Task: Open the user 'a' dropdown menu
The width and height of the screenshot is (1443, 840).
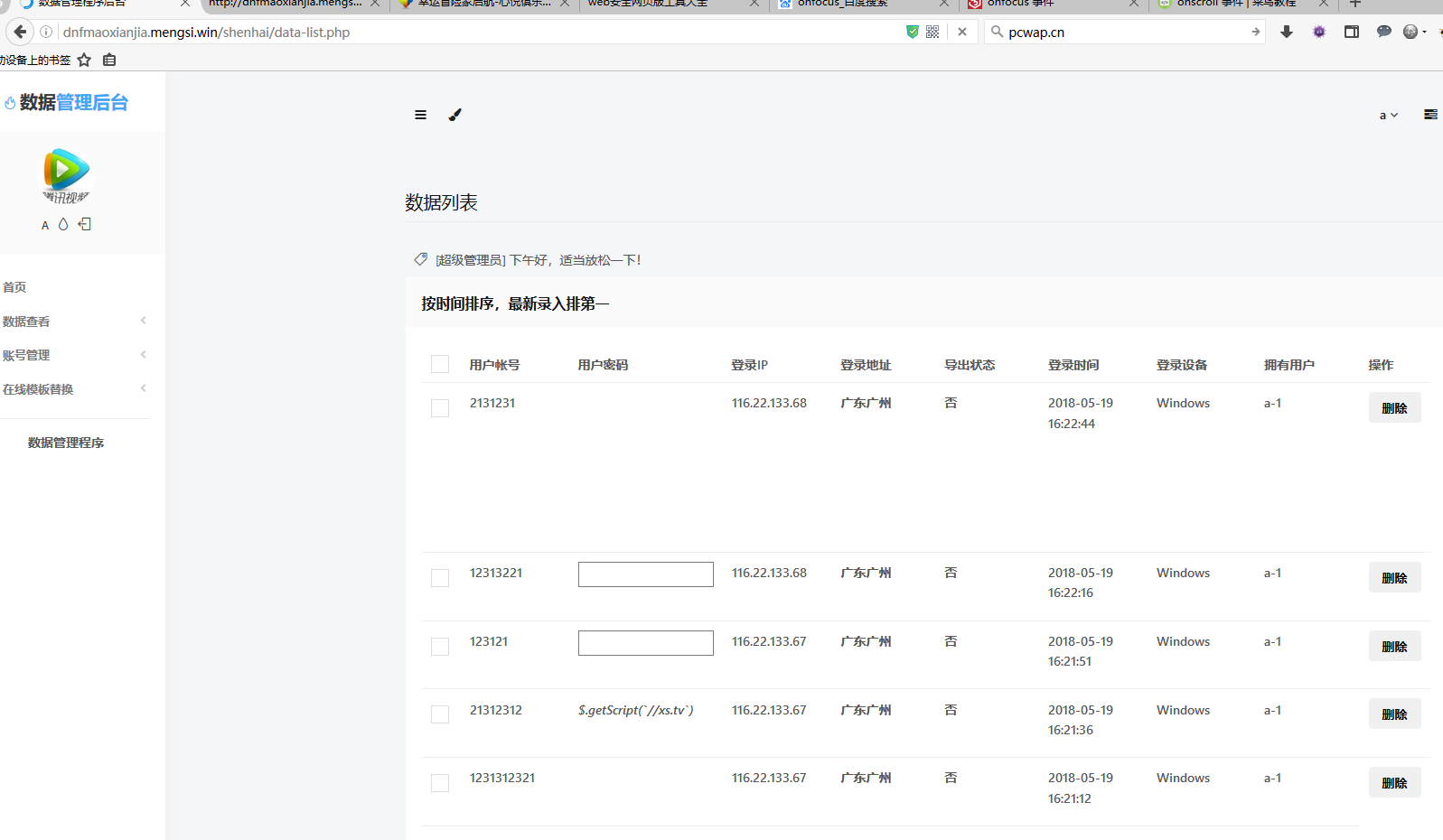Action: pos(1389,115)
